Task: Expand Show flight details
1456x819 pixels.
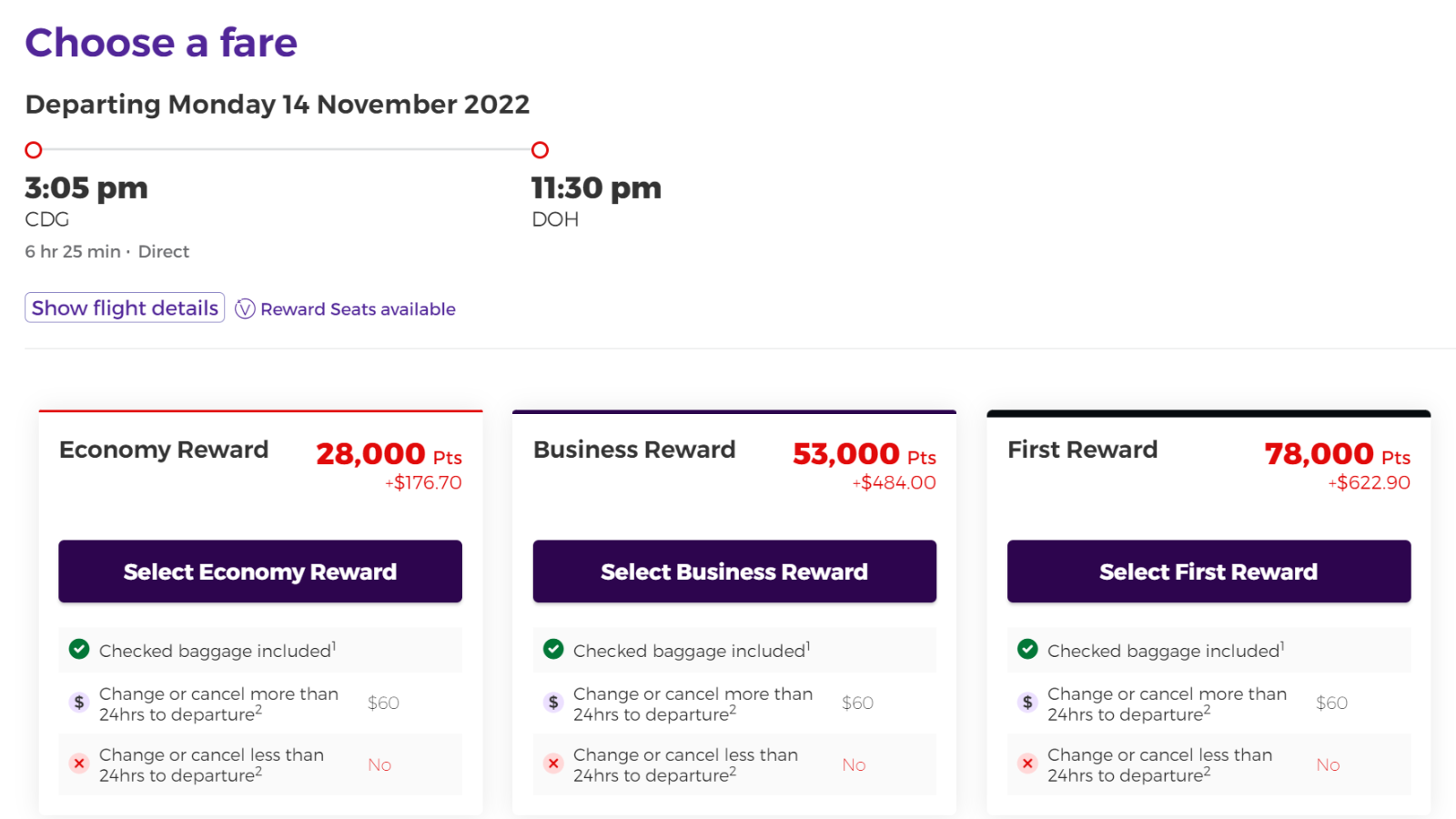Action: point(125,308)
